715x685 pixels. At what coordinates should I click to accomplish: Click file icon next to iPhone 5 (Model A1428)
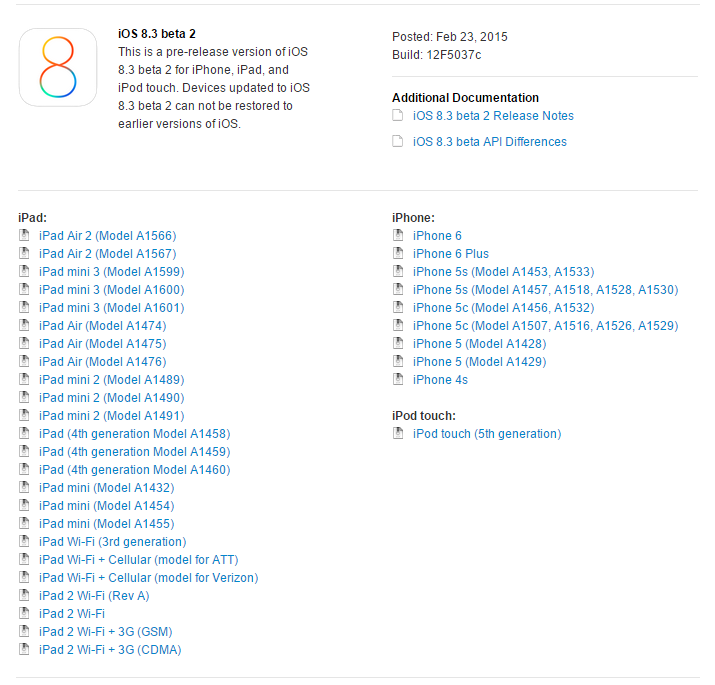point(398,343)
